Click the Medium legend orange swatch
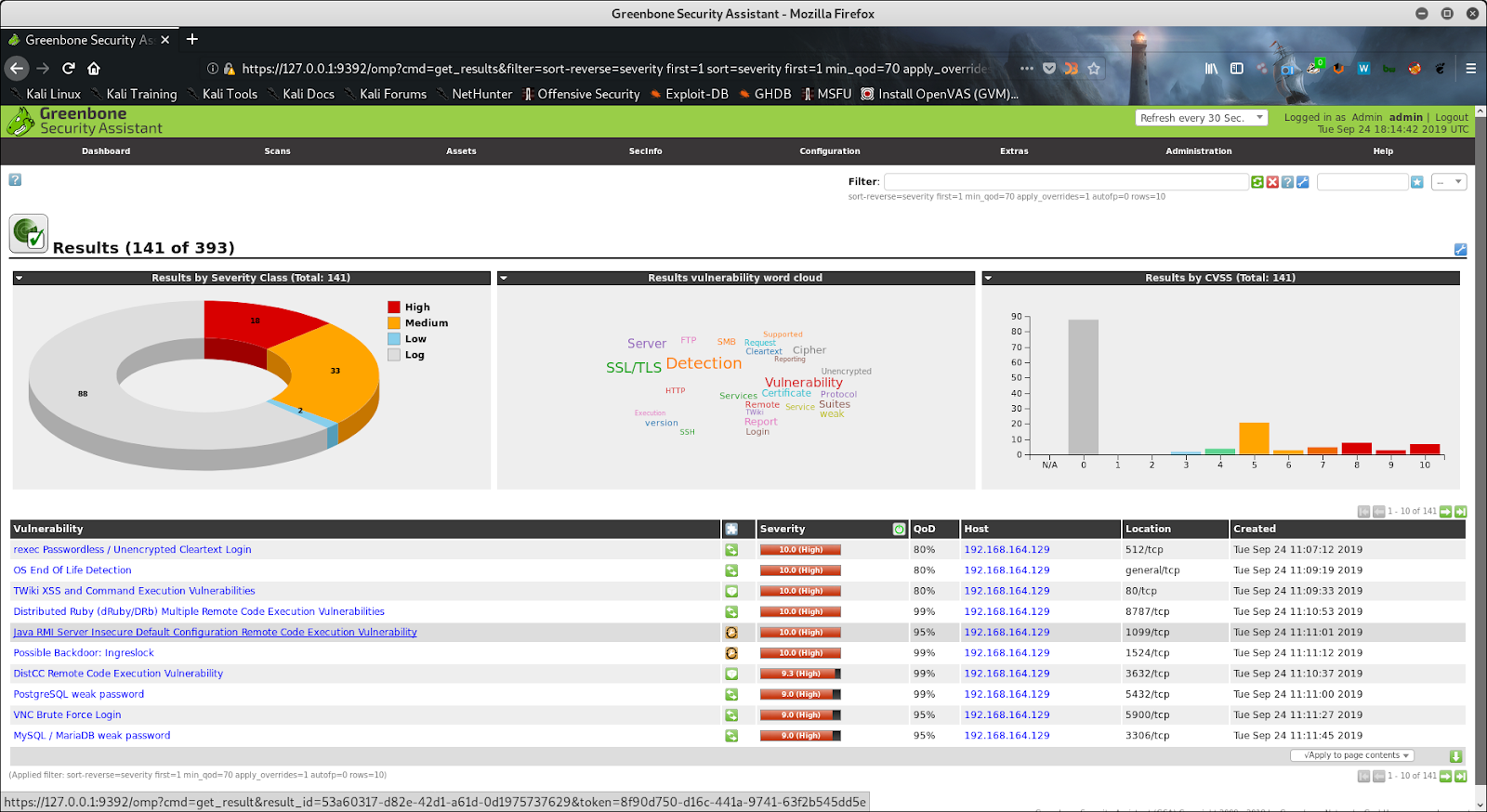Image resolution: width=1487 pixels, height=812 pixels. (x=394, y=323)
